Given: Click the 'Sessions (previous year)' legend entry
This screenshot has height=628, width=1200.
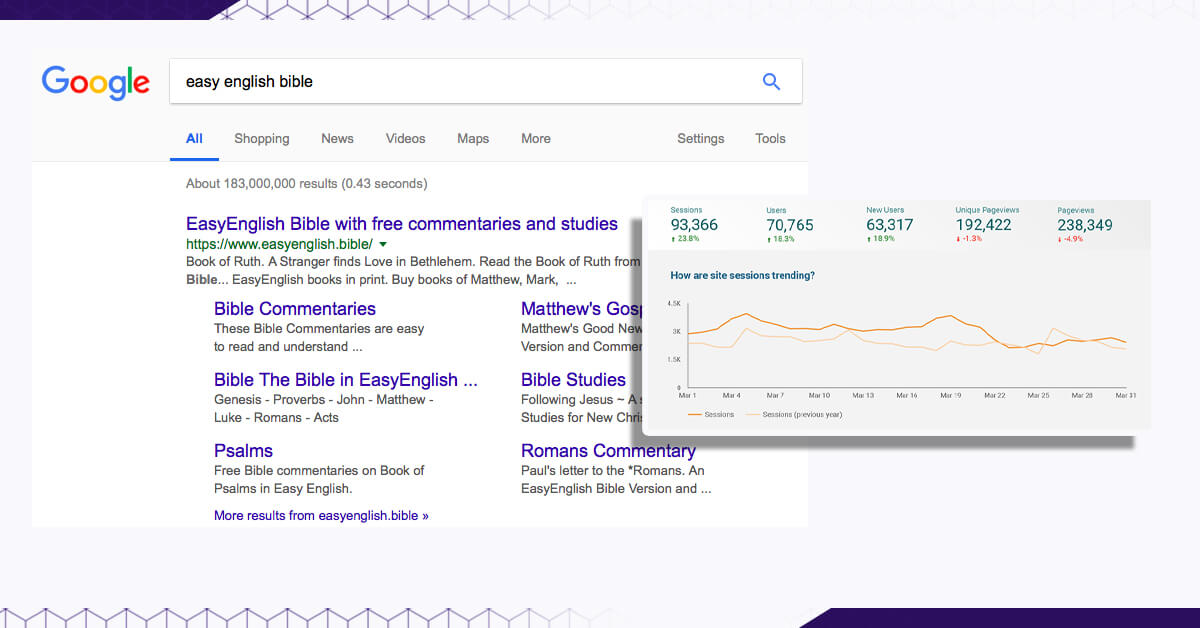Looking at the screenshot, I should pyautogui.click(x=794, y=414).
